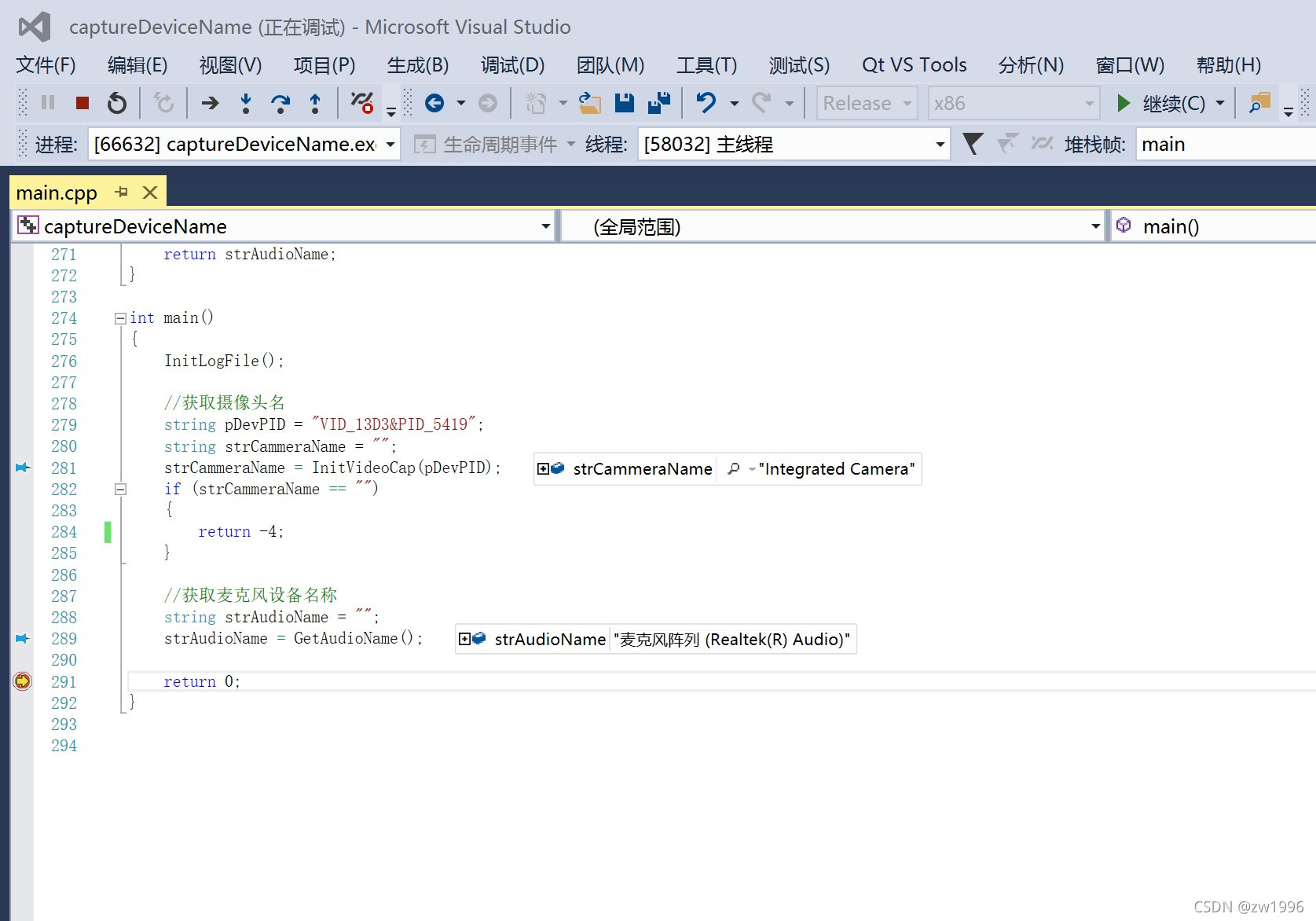The width and height of the screenshot is (1316, 921).
Task: Open the Qt VS Tools menu
Action: [x=914, y=64]
